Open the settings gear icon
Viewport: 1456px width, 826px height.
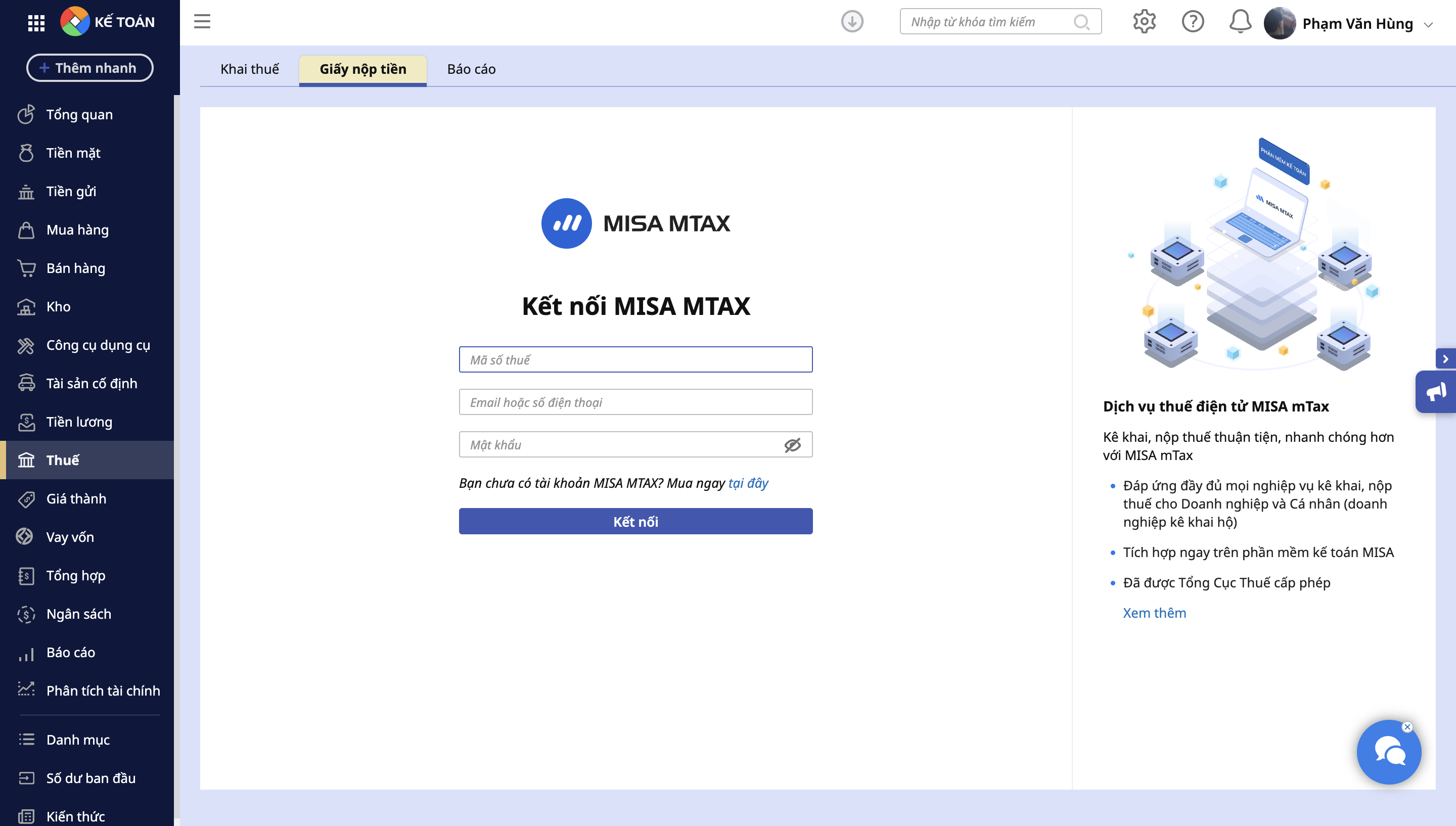click(1144, 22)
